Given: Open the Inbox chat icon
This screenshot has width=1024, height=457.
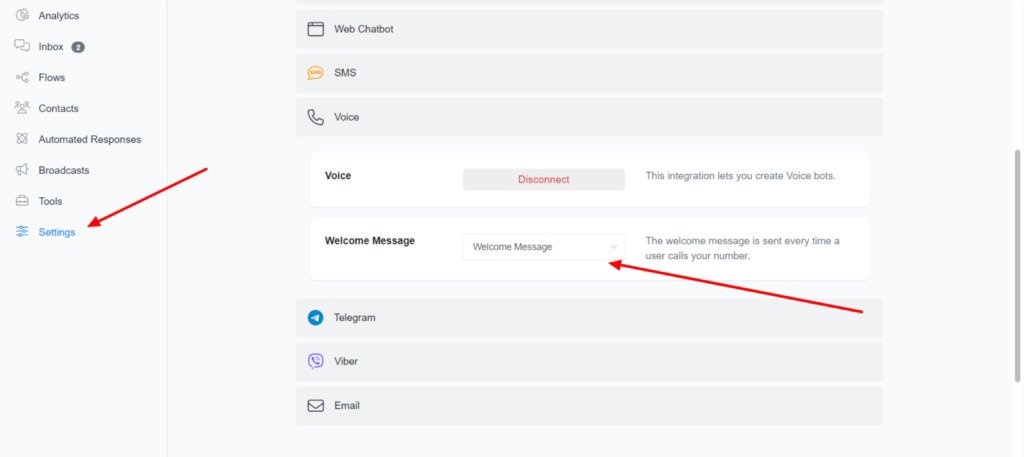Looking at the screenshot, I should 22,46.
